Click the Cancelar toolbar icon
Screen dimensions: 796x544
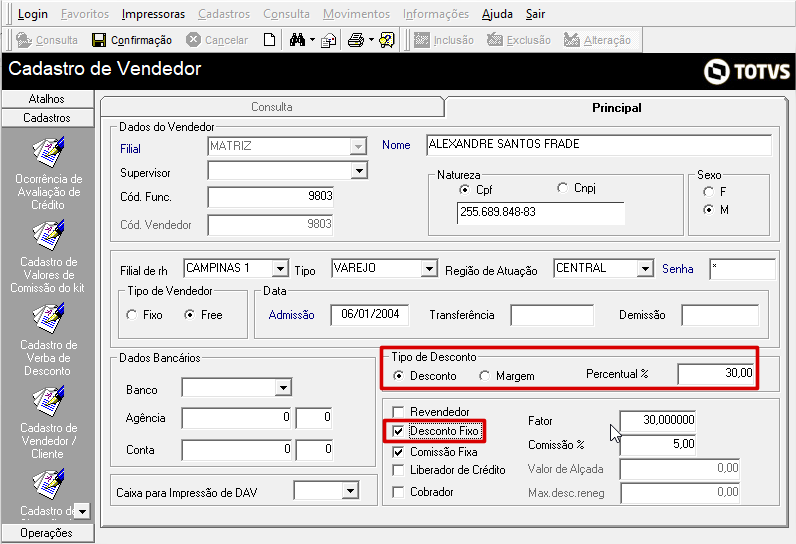click(193, 40)
